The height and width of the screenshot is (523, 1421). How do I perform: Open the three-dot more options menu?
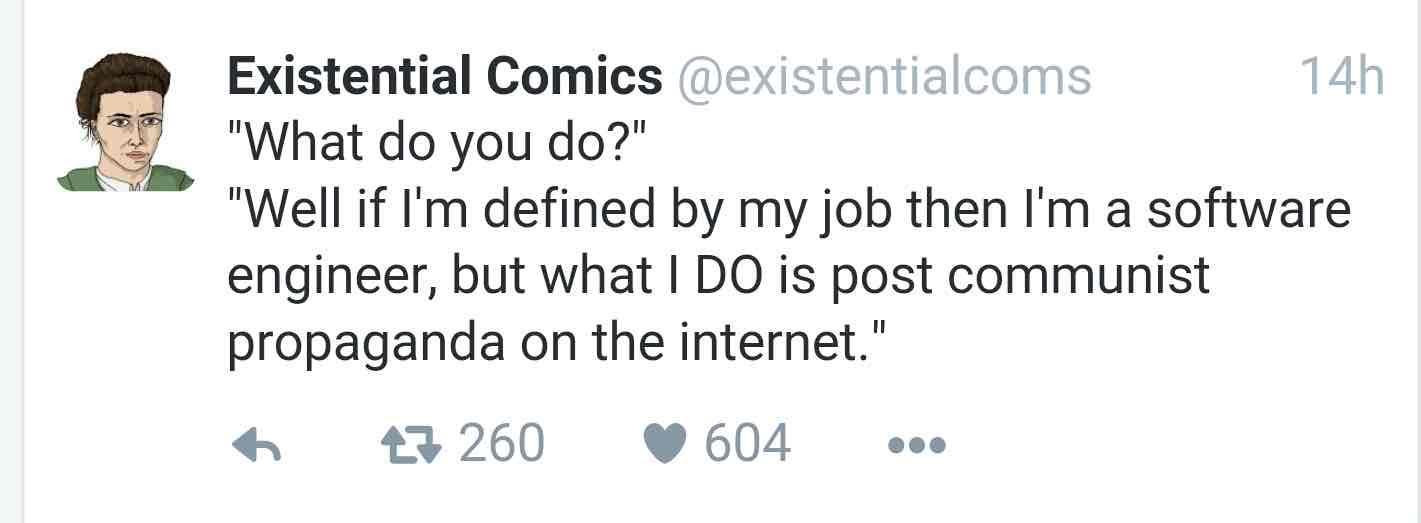click(x=915, y=446)
